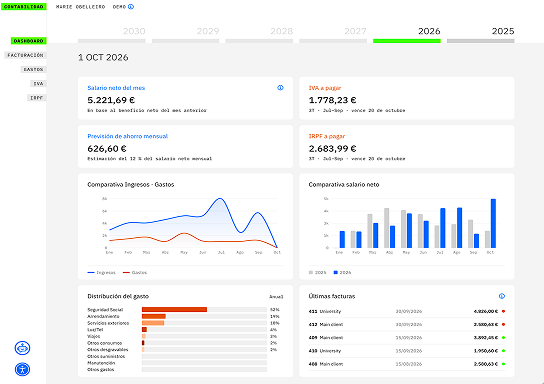Screen dimensions: 544x384
Task: Switch to year 2027
Action: 333,34
